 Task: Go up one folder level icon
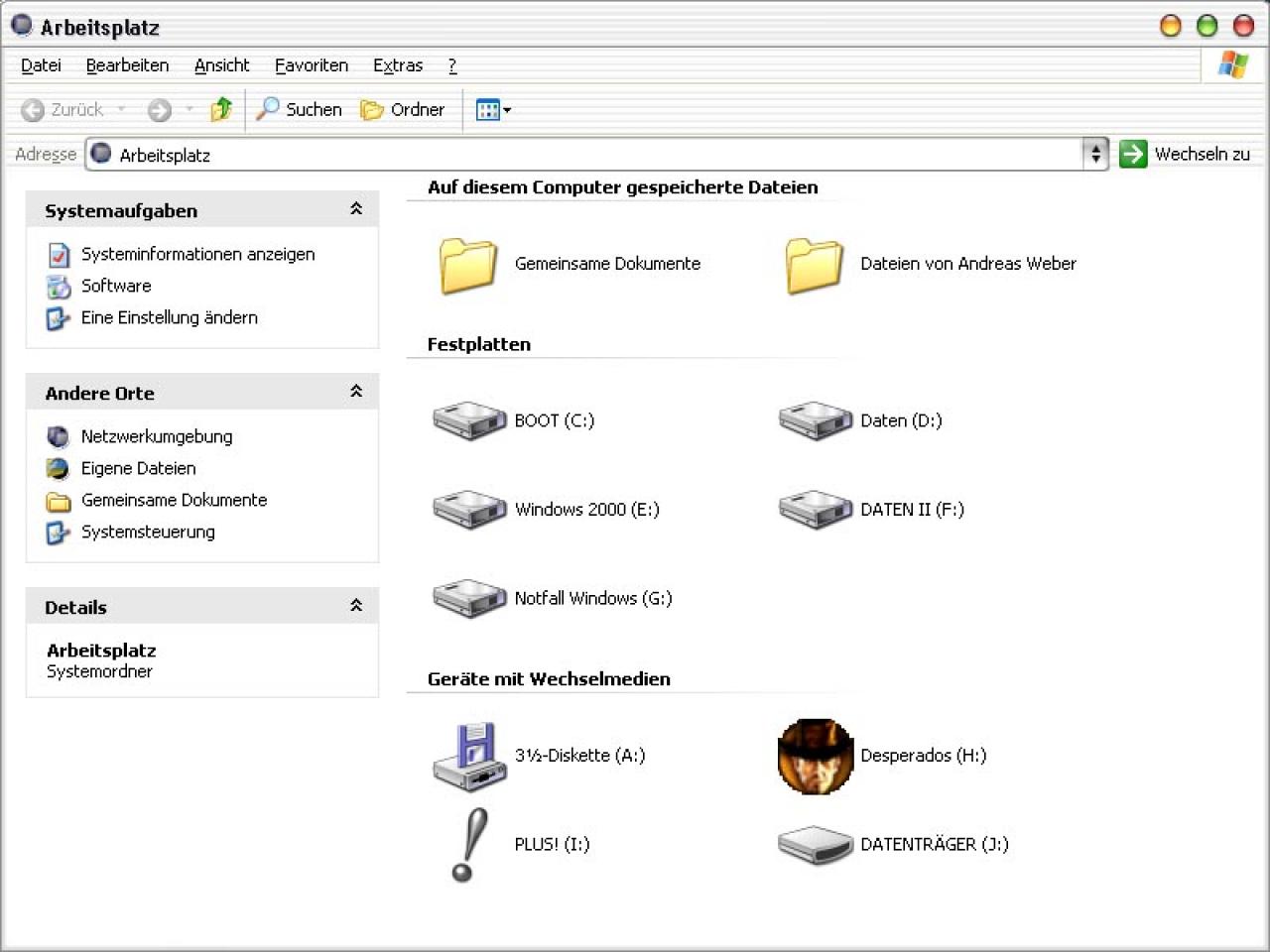221,109
